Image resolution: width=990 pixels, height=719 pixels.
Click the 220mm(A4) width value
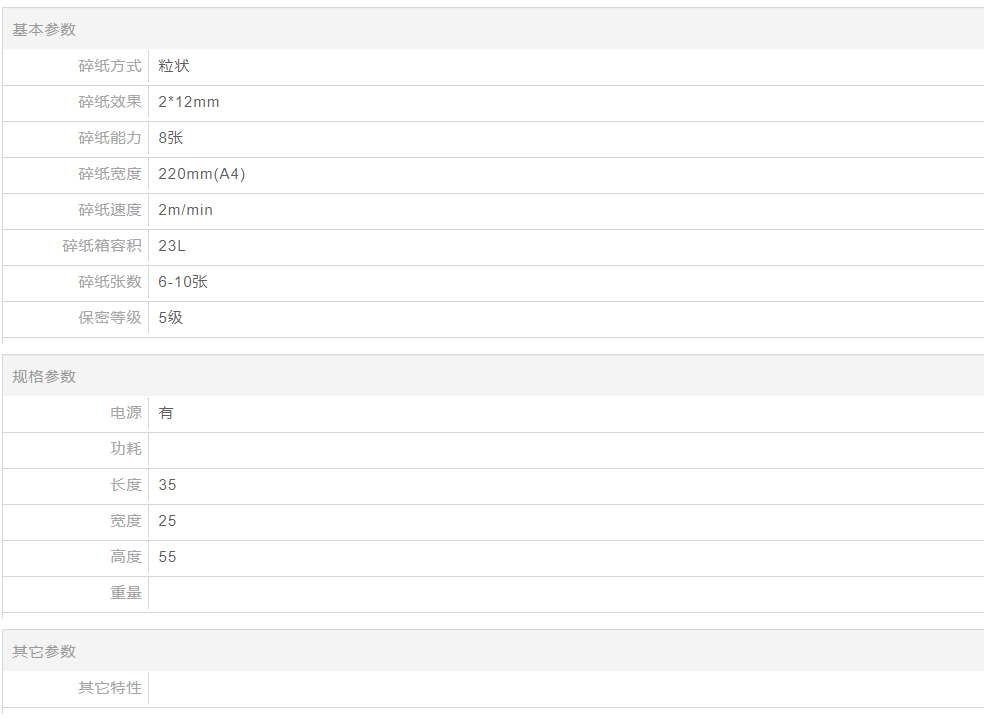pos(202,174)
